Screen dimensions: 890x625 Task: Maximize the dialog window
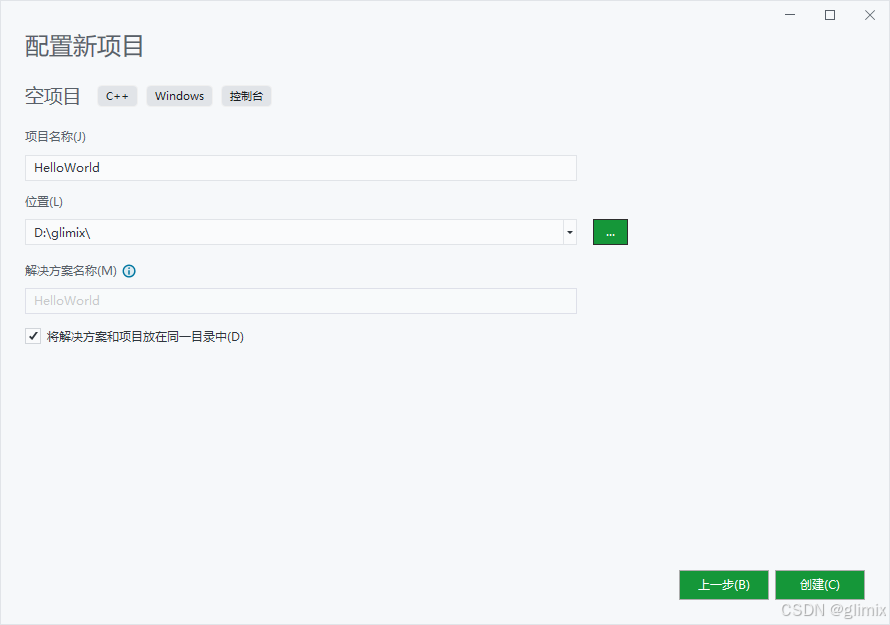[x=829, y=15]
